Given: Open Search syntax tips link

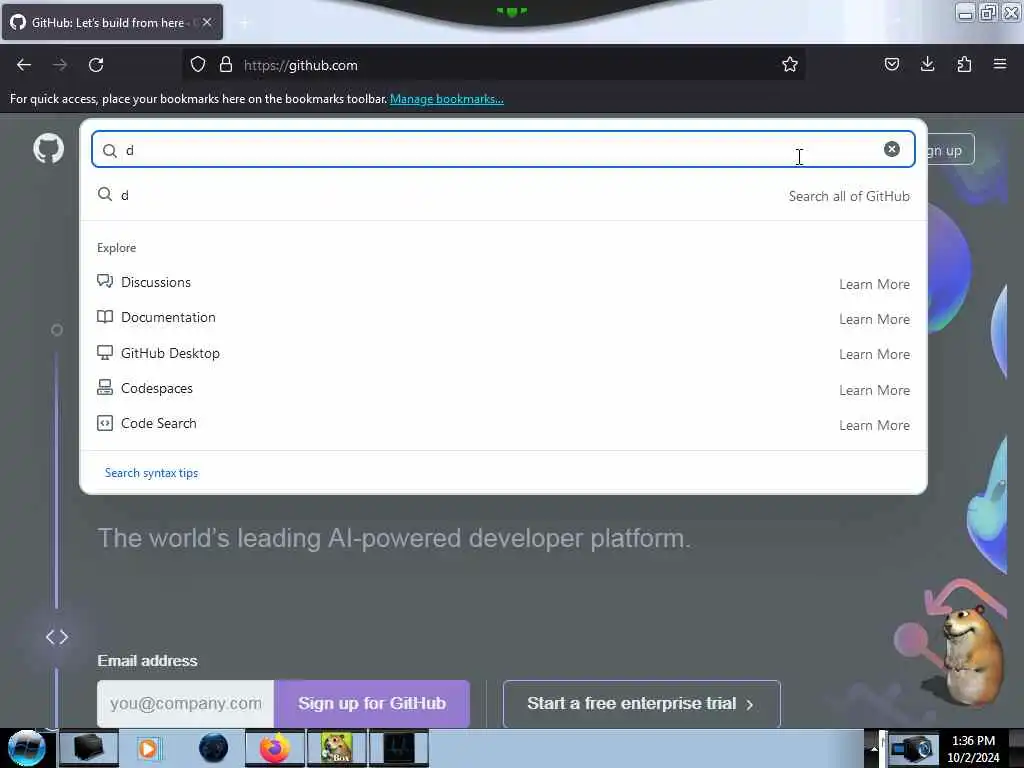Looking at the screenshot, I should [x=152, y=473].
